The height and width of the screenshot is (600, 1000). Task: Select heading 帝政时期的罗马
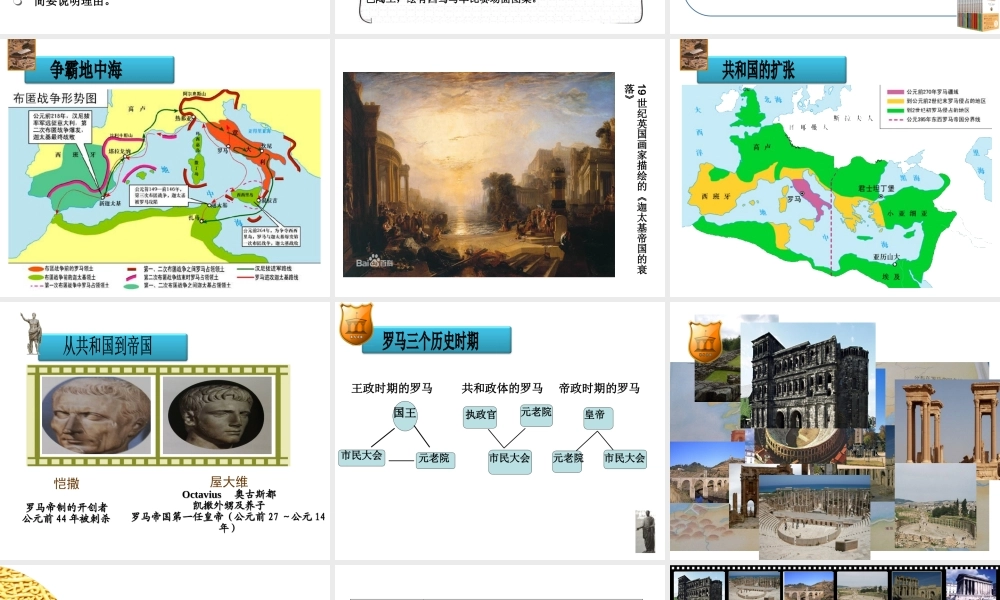[x=599, y=388]
